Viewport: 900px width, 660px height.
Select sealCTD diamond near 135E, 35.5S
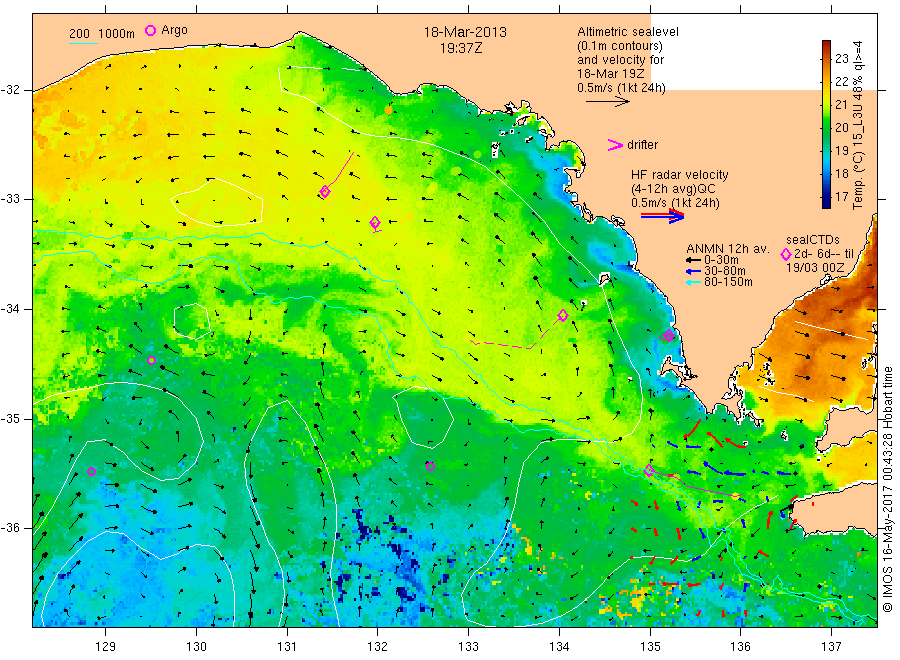649,470
